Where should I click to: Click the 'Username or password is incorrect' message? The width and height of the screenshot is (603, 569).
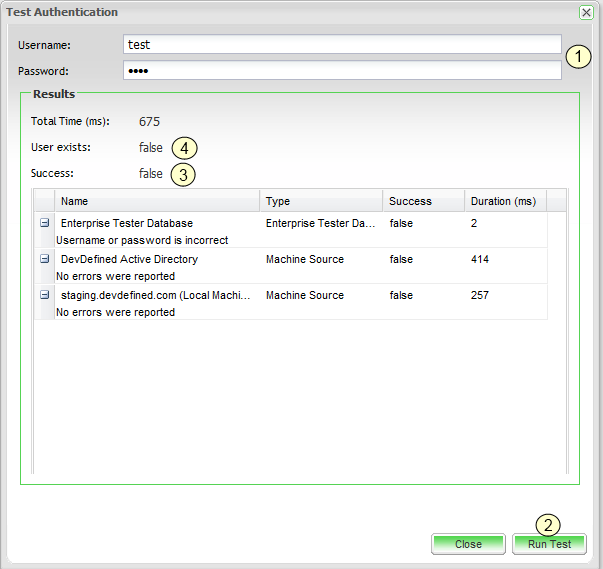[142, 241]
